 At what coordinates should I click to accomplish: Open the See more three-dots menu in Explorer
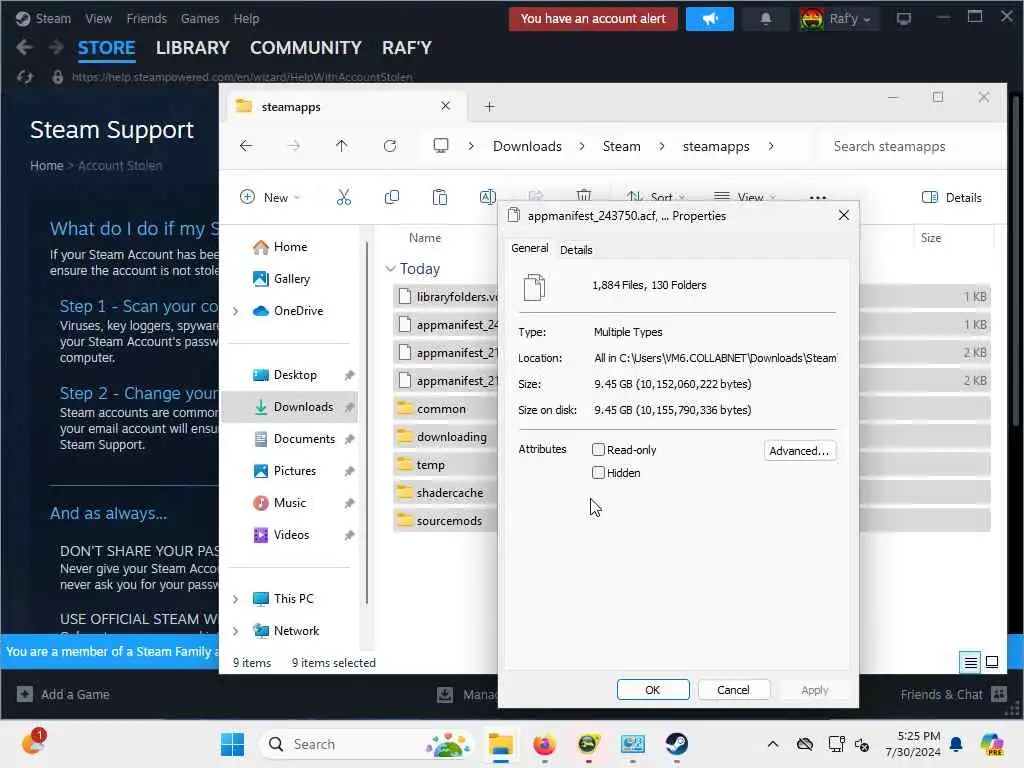point(818,197)
